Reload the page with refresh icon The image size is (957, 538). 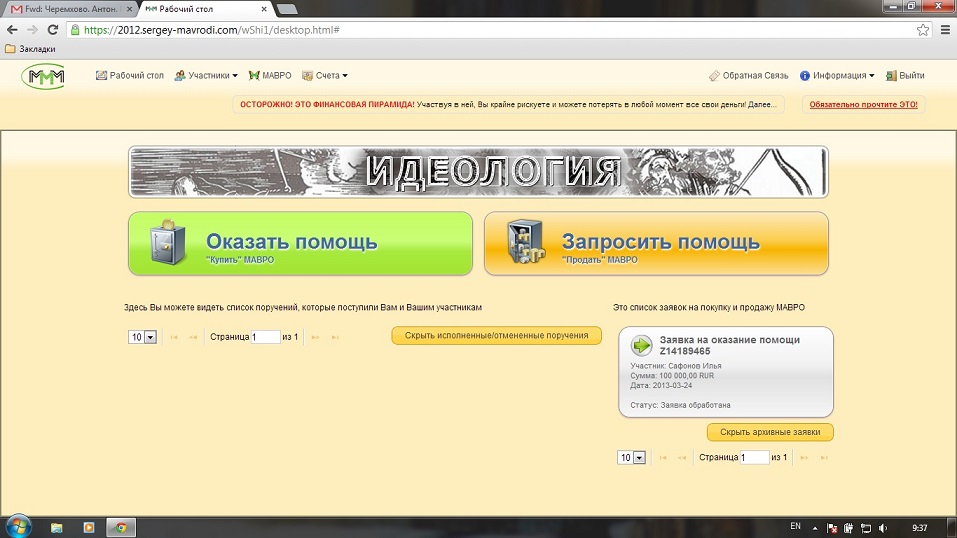[53, 29]
